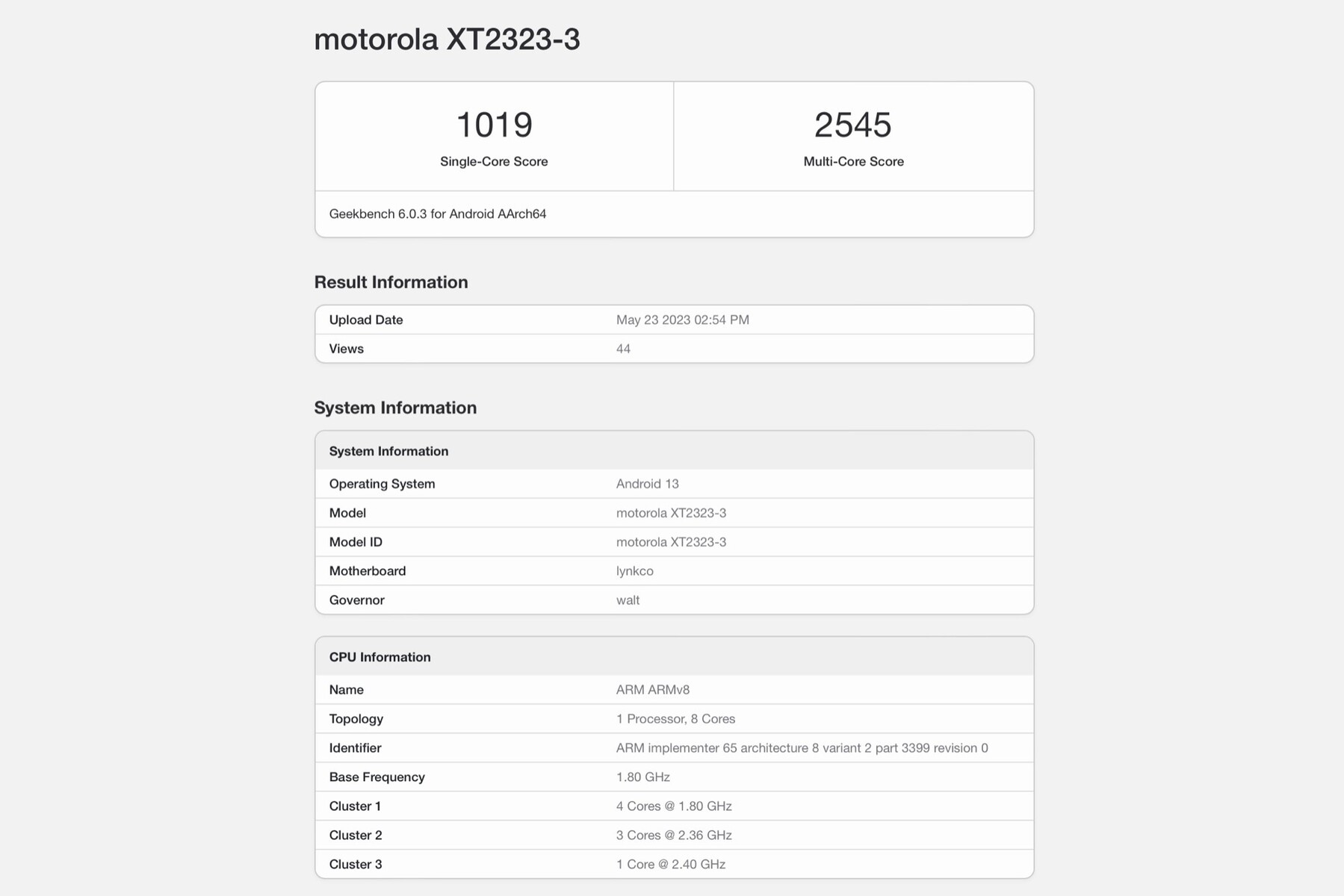Viewport: 1344px width, 896px height.
Task: Click the 2545 multi-core score number
Action: tap(852, 125)
